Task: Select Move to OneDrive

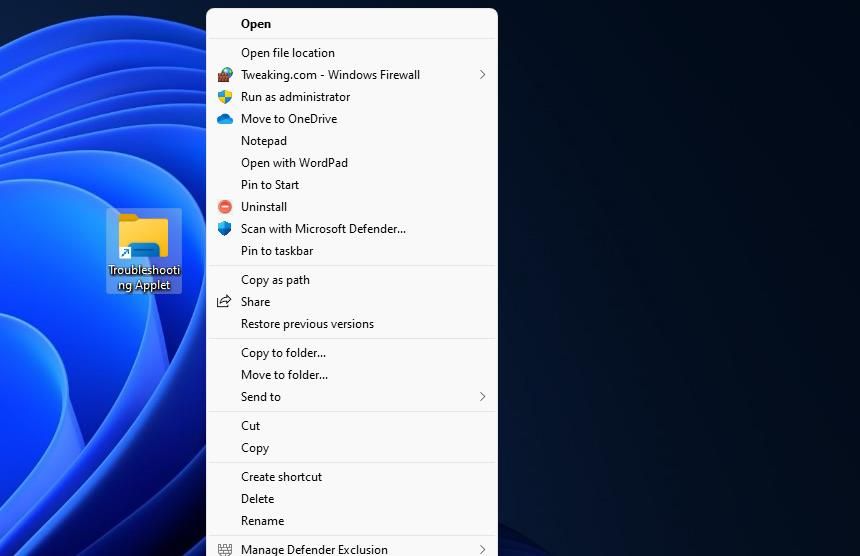Action: tap(352, 119)
